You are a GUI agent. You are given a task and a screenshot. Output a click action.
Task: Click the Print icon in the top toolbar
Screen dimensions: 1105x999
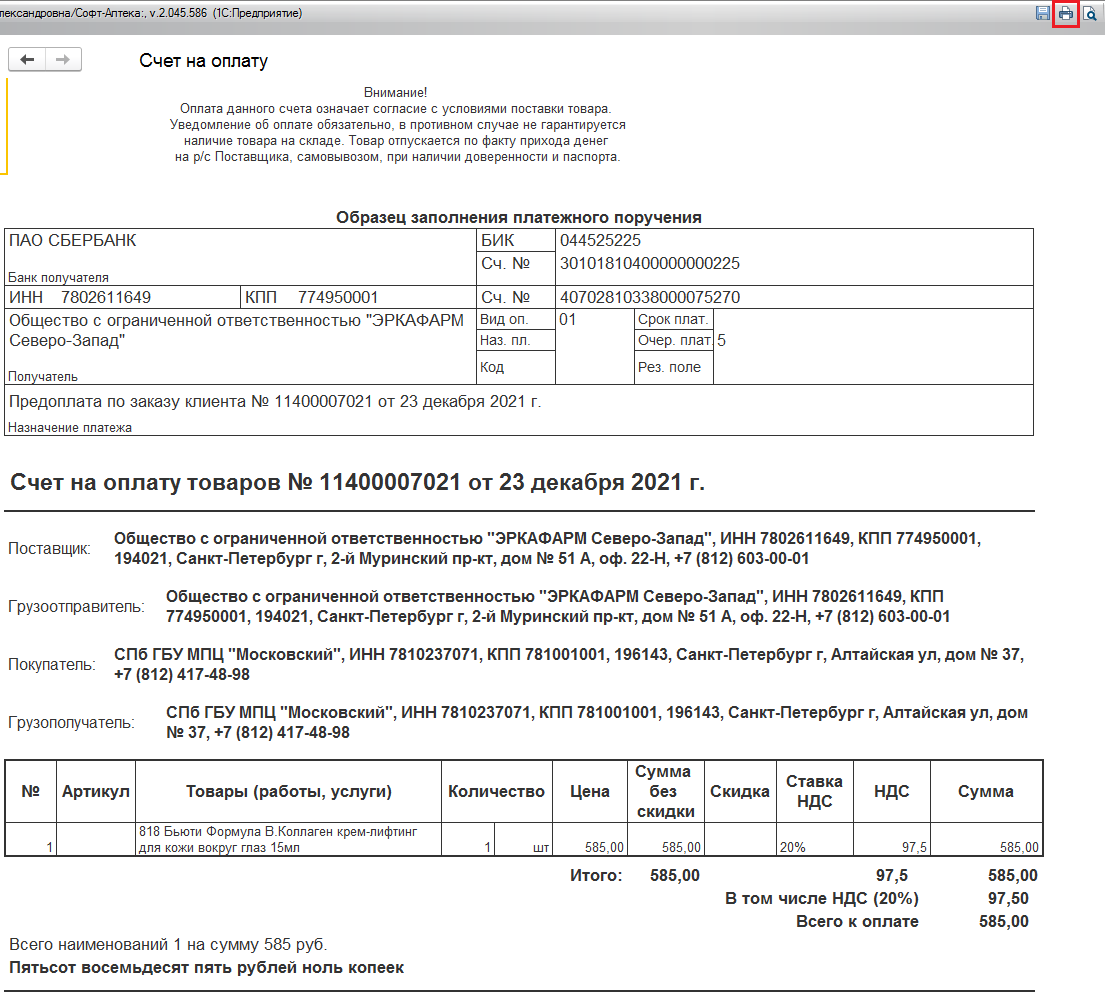[1066, 14]
